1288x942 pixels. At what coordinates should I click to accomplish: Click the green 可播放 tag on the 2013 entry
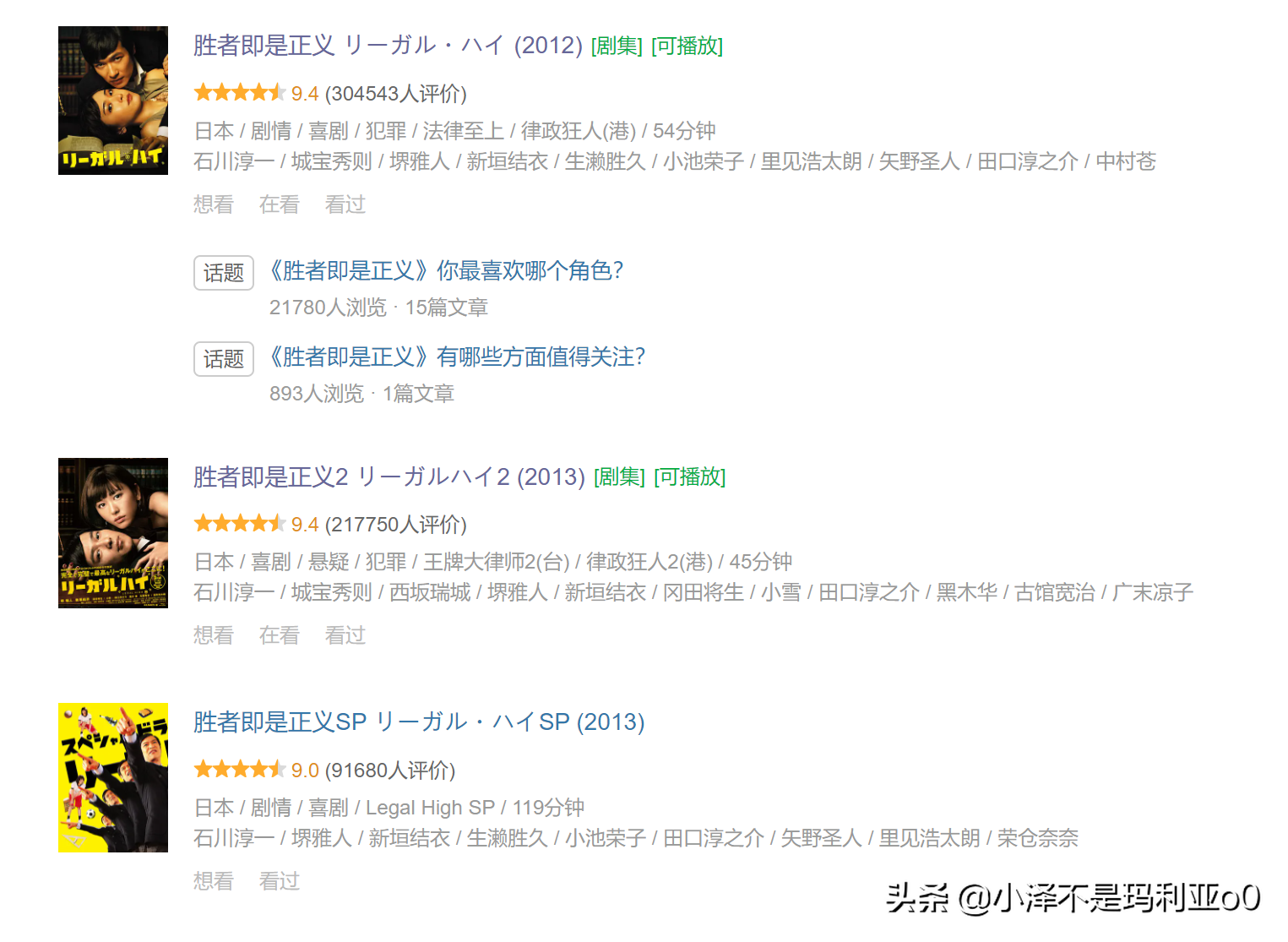690,477
